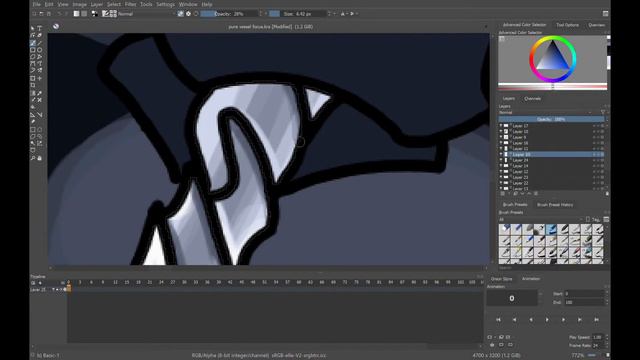640x360 pixels.
Task: Click the Undo arrow in toolbar
Action: (x=59, y=14)
